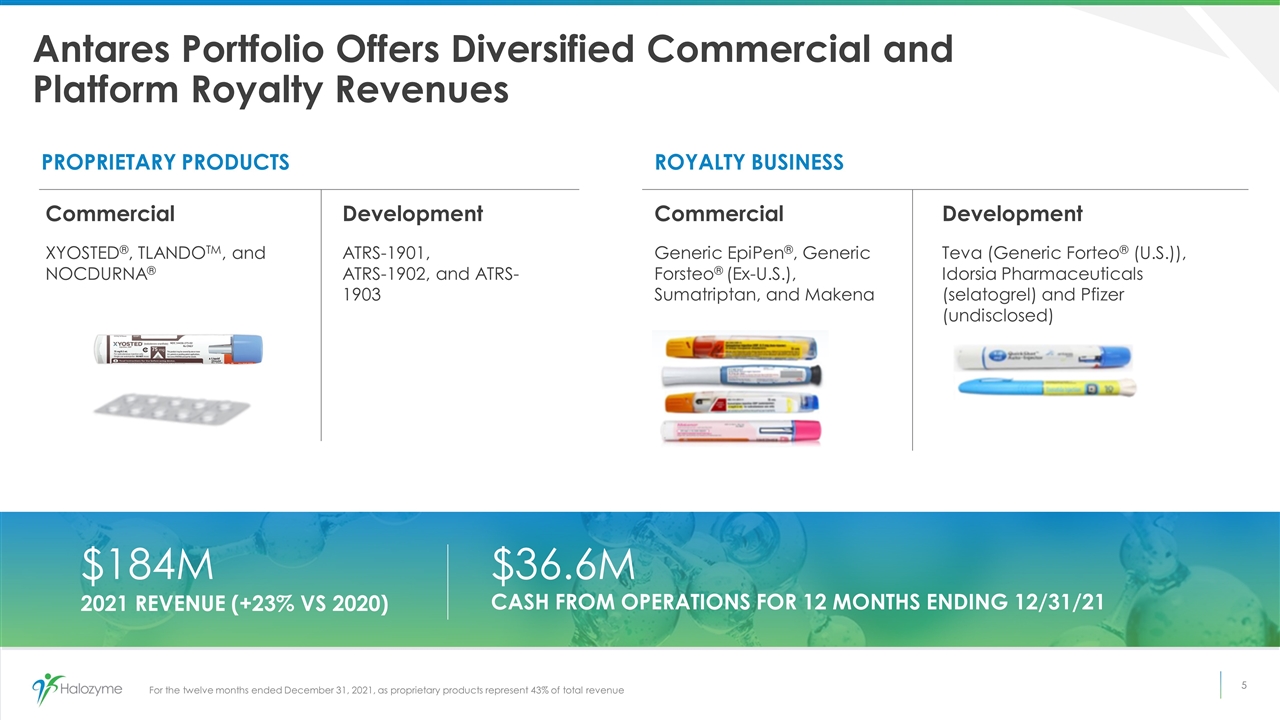Click the 'Generic EpiPen, Generic Forsteo' product list
1280x720 pixels.
764,274
